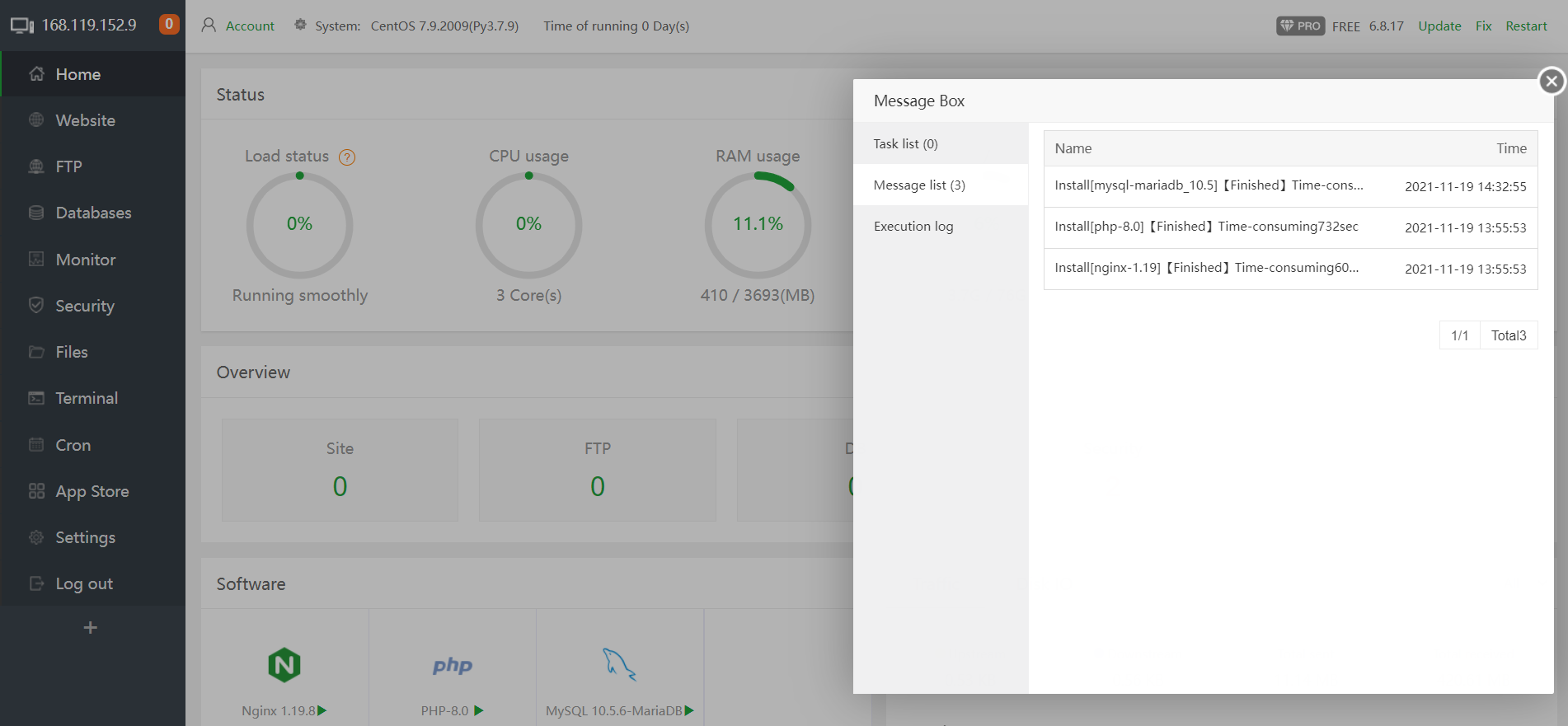Switch to the Task list tab
Viewport: 1568px width, 726px height.
click(905, 144)
